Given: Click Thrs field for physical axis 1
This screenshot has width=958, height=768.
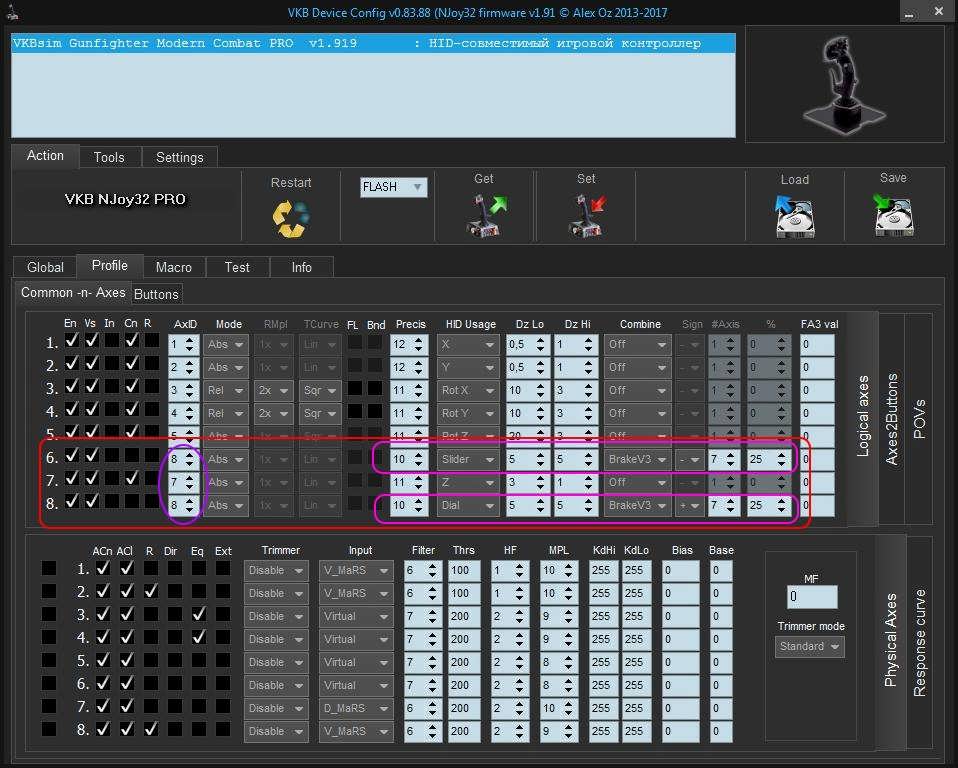Looking at the screenshot, I should point(464,571).
